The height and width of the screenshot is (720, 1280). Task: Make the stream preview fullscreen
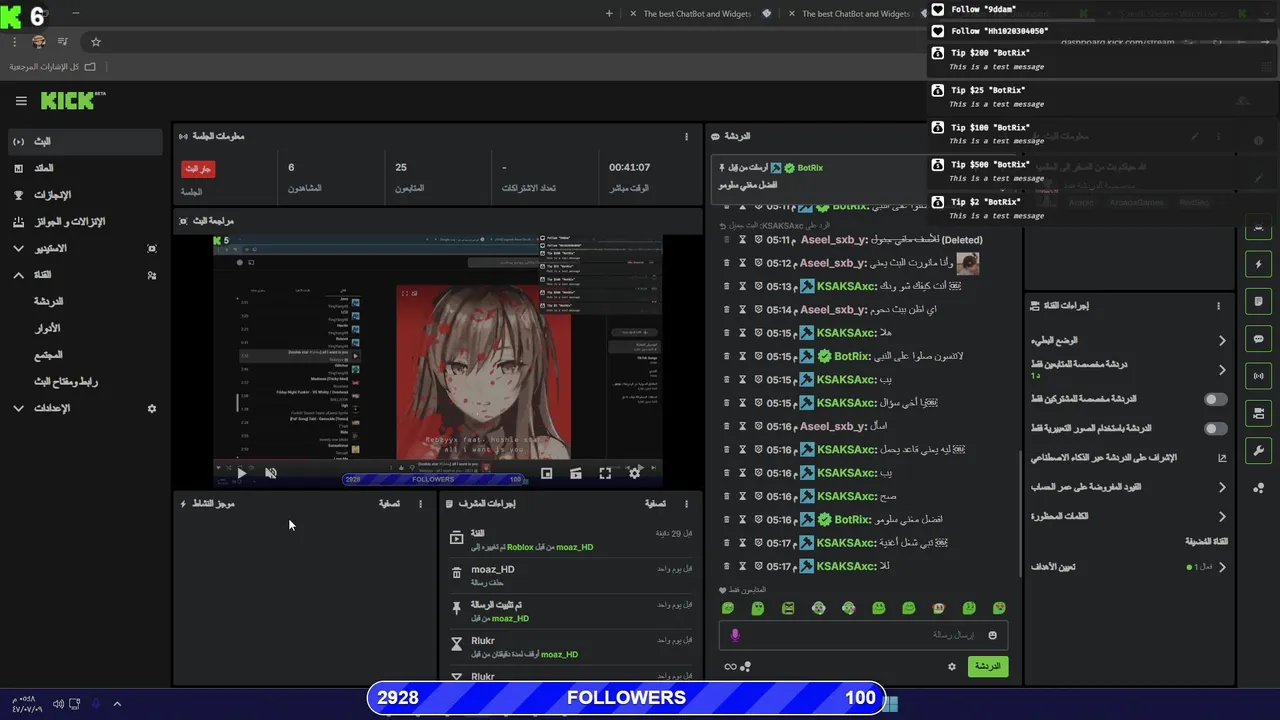pos(605,474)
